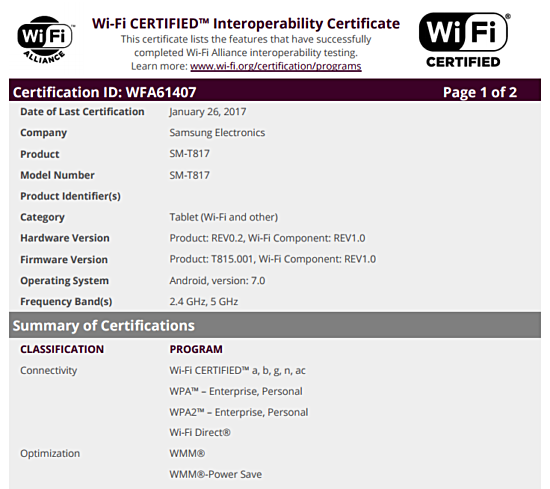Click the Android version 7.0 text
Viewport: 550px width, 489px height.
click(217, 281)
